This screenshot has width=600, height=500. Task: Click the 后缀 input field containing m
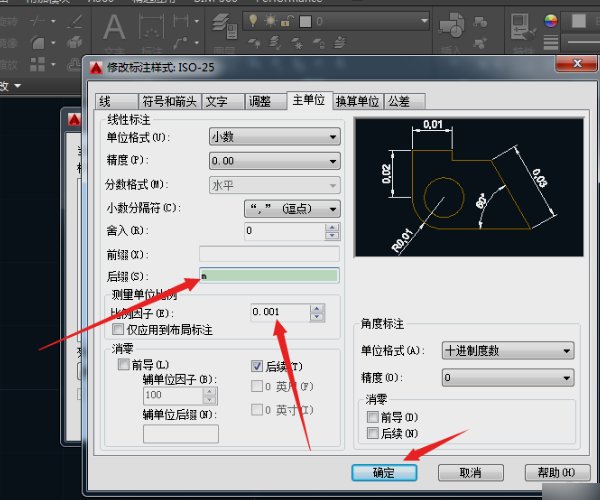pyautogui.click(x=269, y=275)
